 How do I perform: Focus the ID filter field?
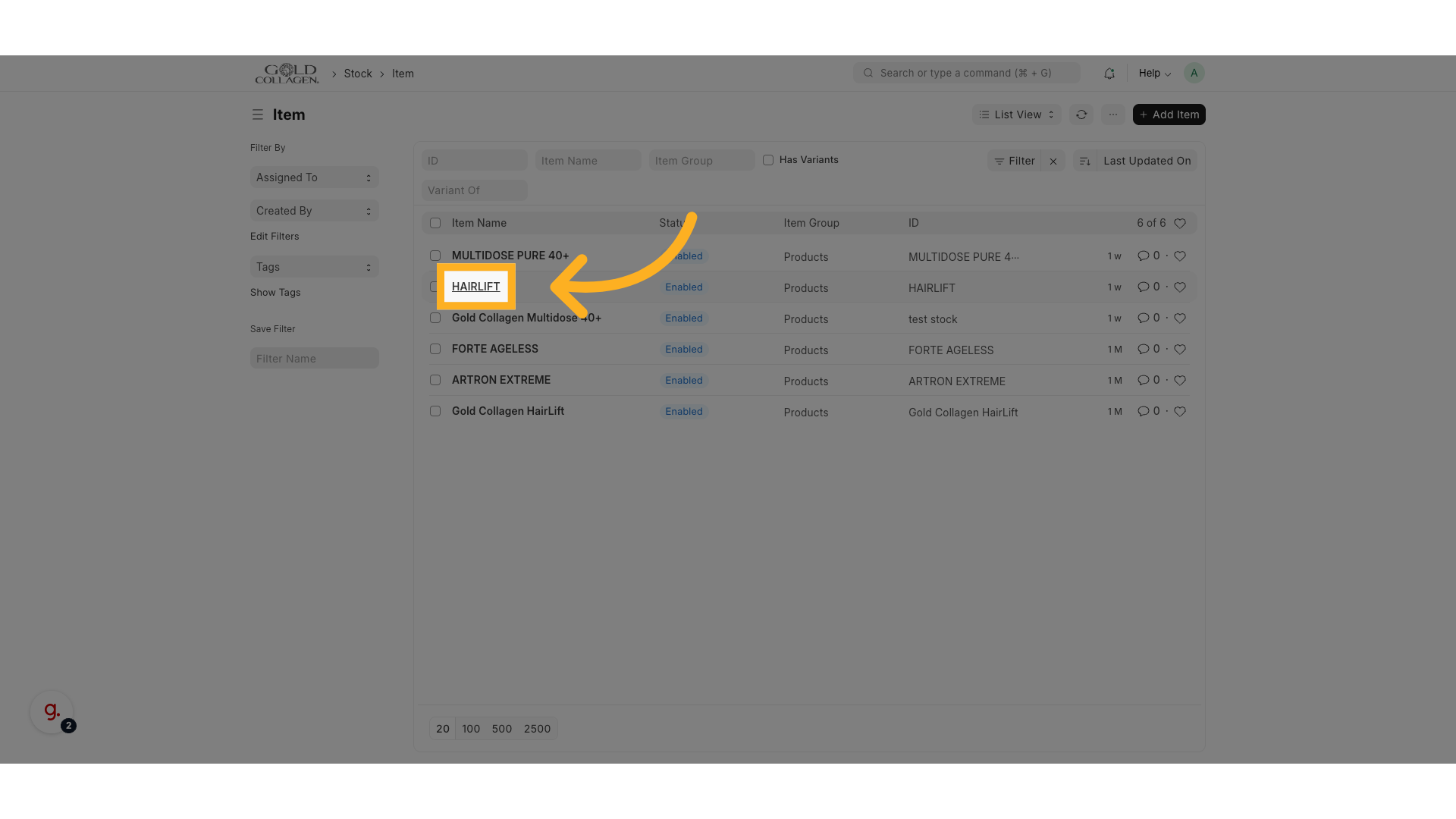tap(475, 161)
